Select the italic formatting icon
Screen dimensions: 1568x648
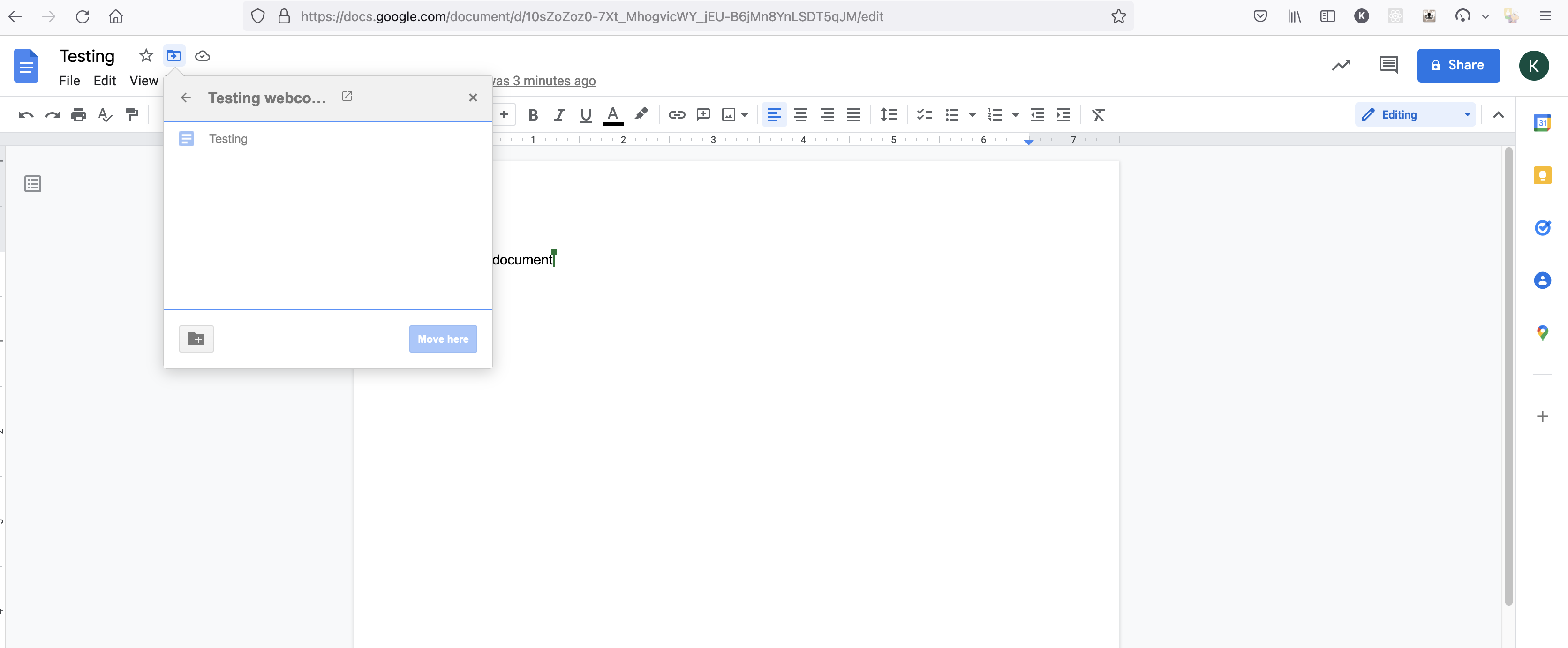559,115
